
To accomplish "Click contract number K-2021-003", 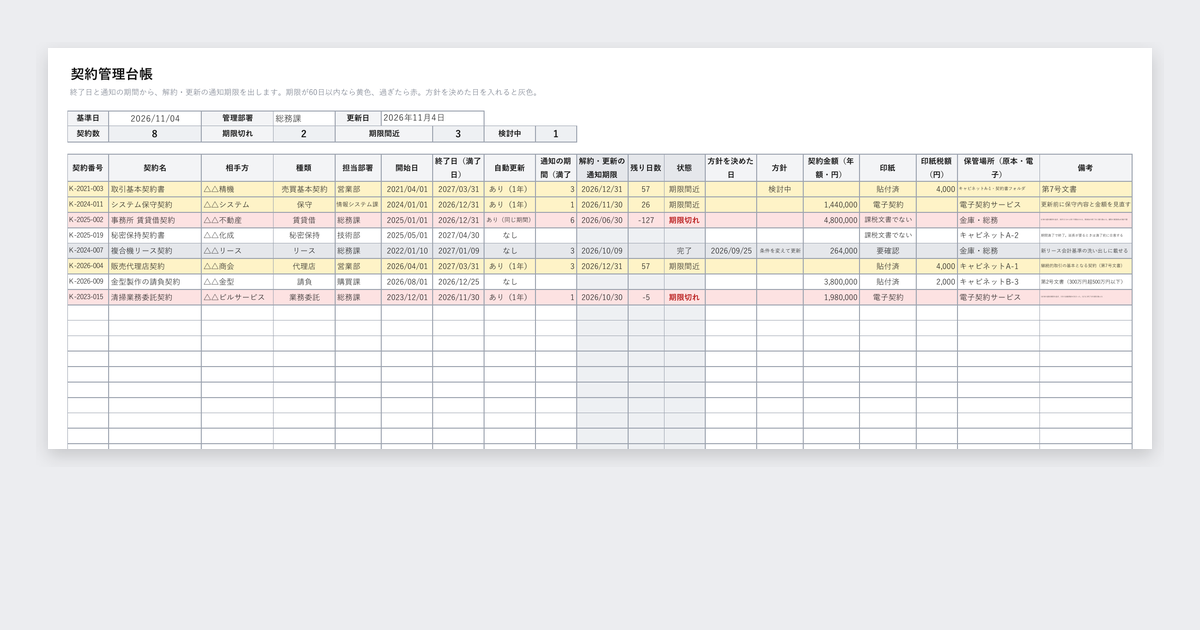I will pos(86,189).
